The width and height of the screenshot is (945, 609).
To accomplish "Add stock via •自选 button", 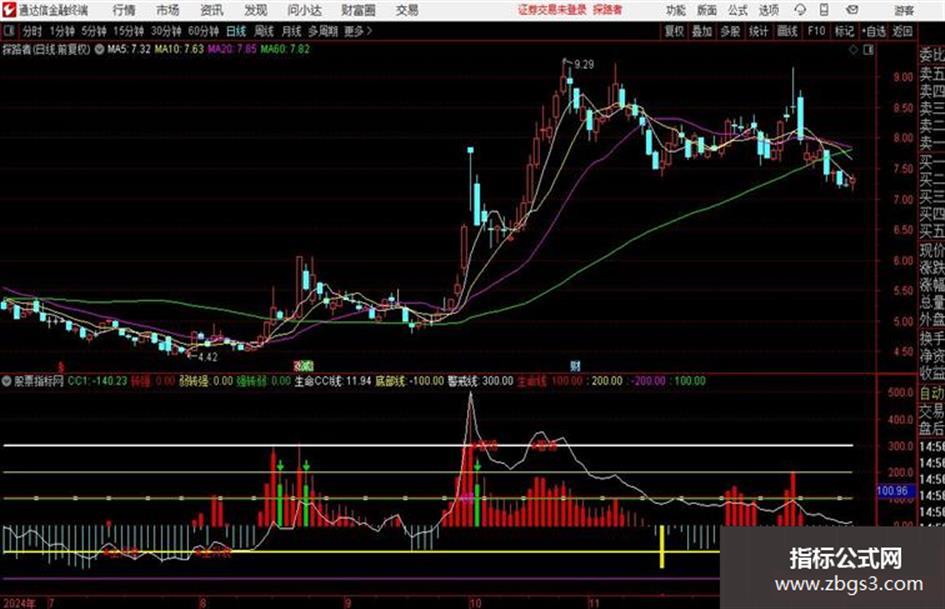I will point(873,31).
